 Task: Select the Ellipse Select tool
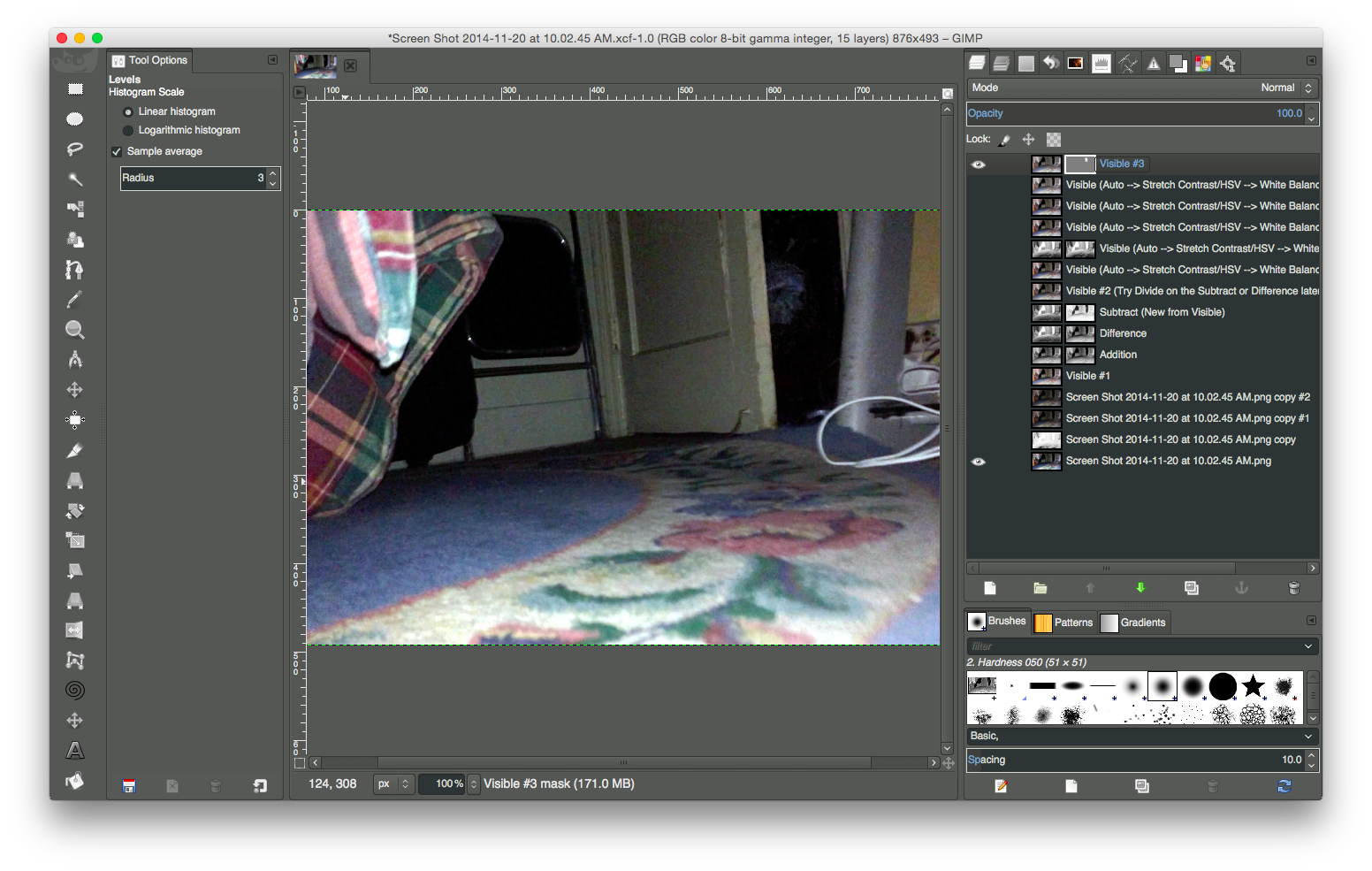pyautogui.click(x=75, y=118)
